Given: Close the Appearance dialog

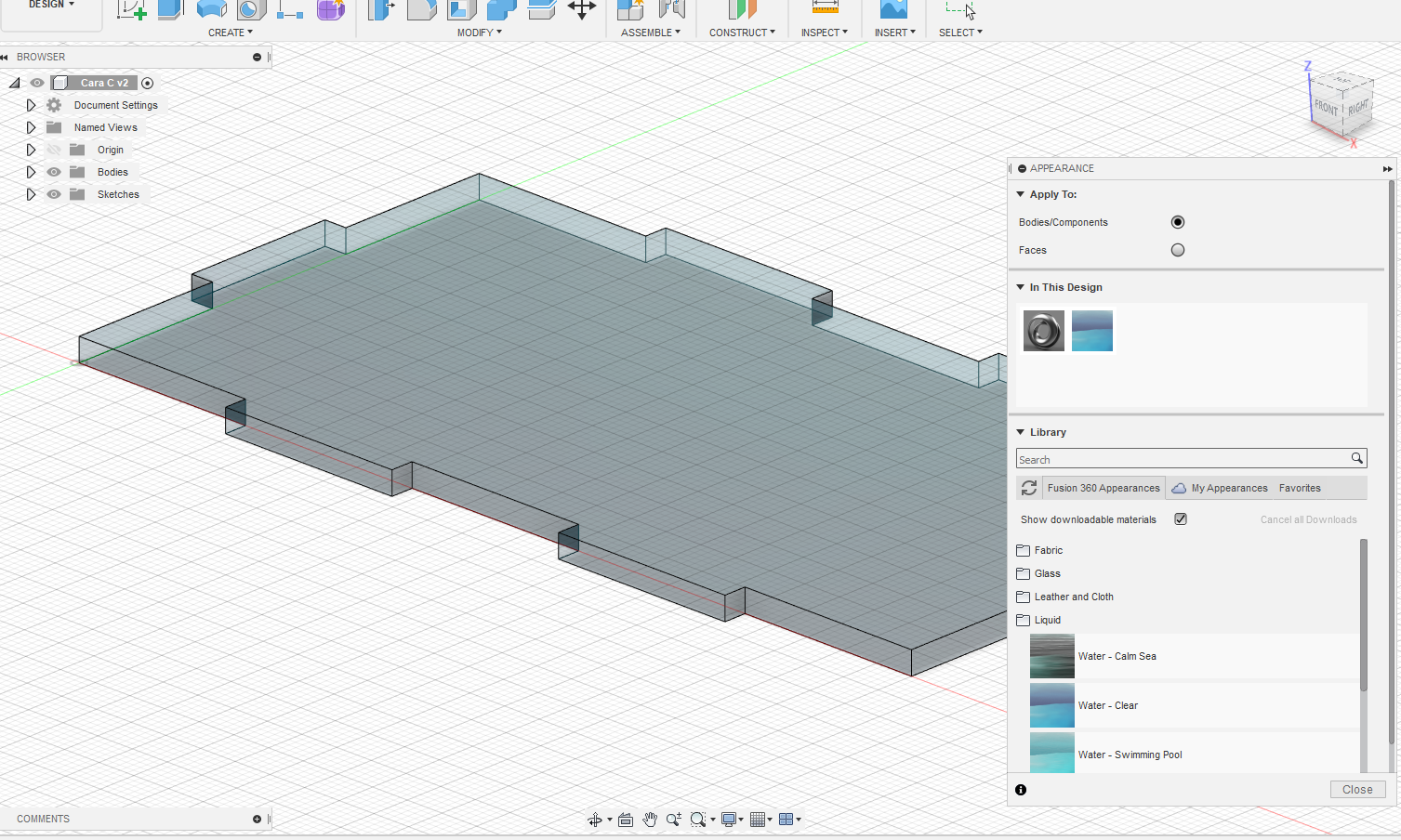Looking at the screenshot, I should point(1357,789).
